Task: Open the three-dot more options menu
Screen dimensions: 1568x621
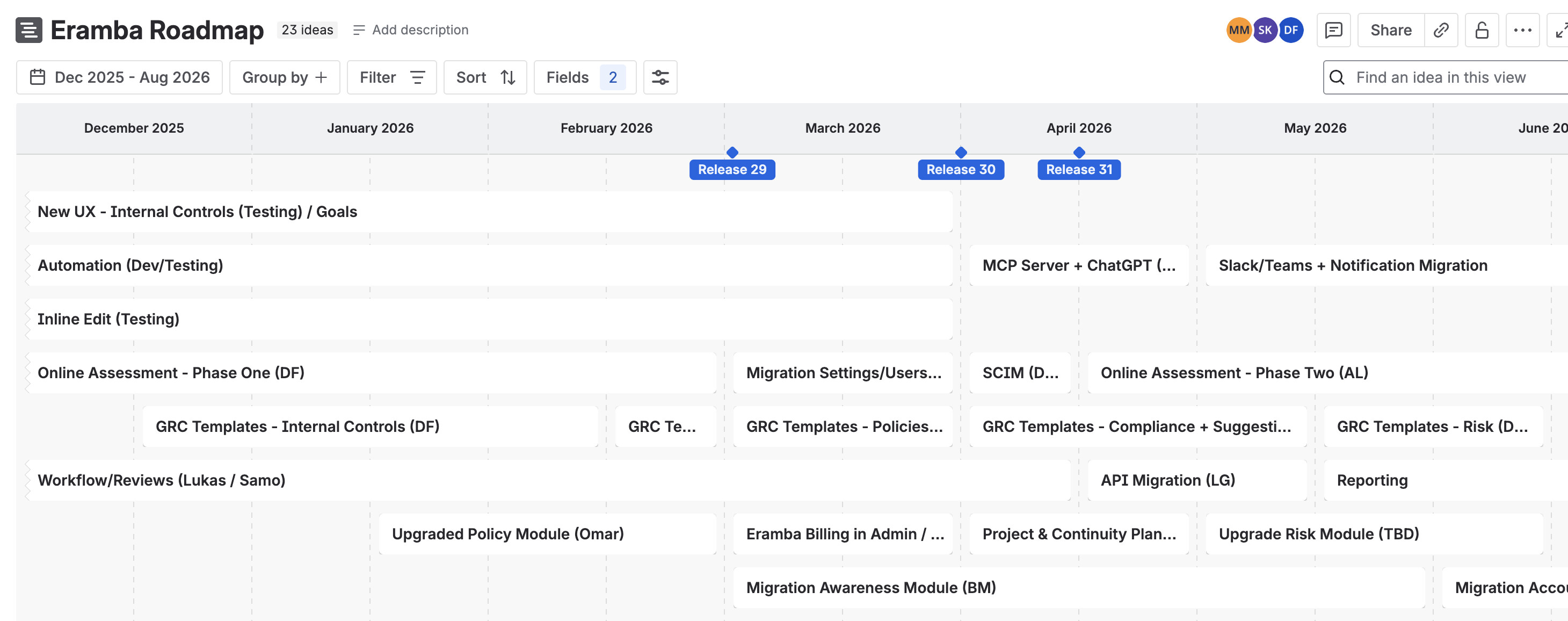Action: point(1522,30)
